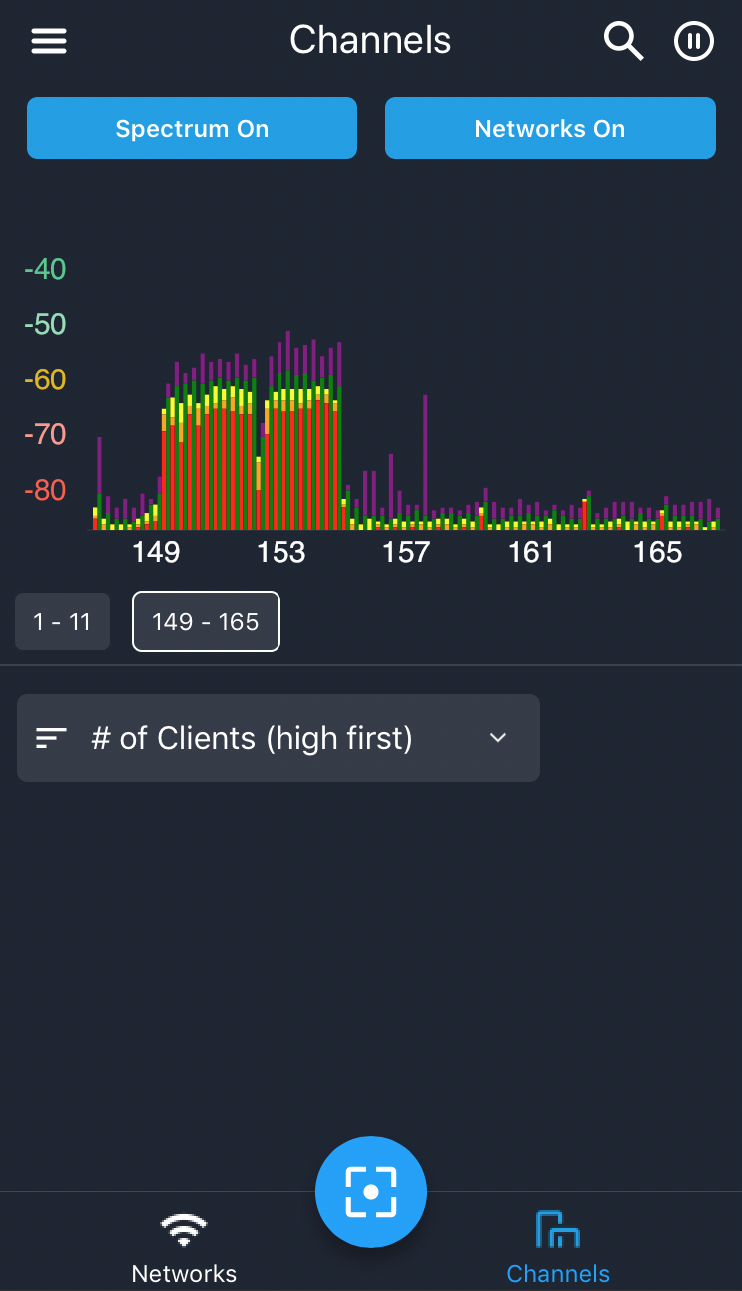
Task: Expand the sort dropdown chevron
Action: (498, 738)
